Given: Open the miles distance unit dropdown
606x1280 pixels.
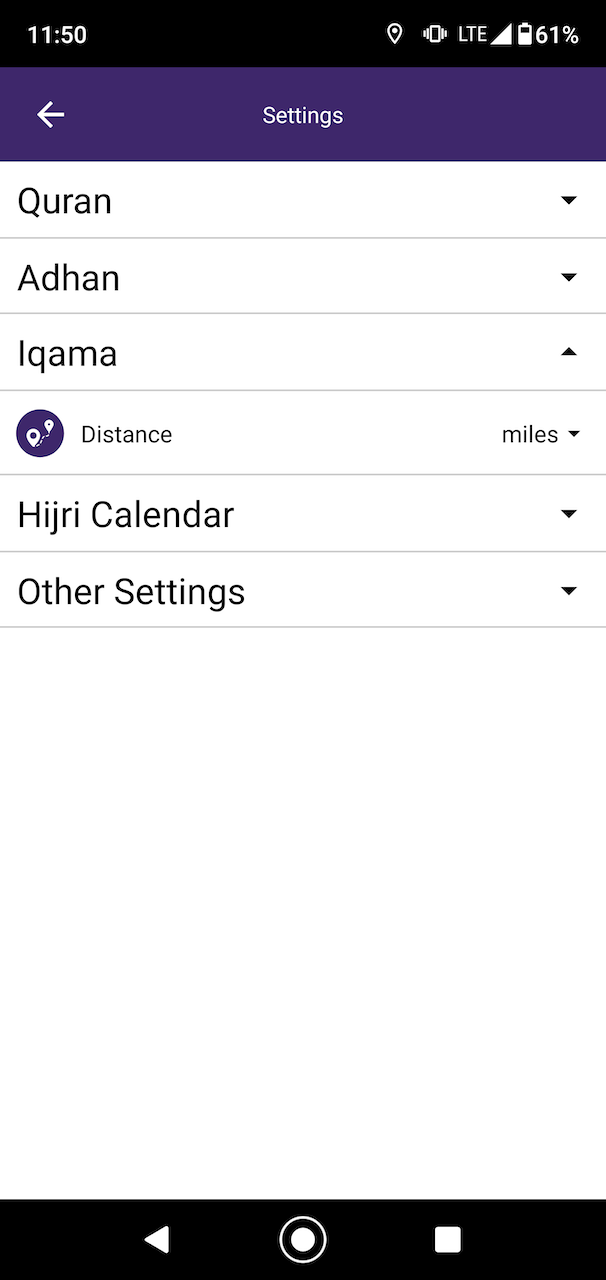Looking at the screenshot, I should (x=541, y=434).
